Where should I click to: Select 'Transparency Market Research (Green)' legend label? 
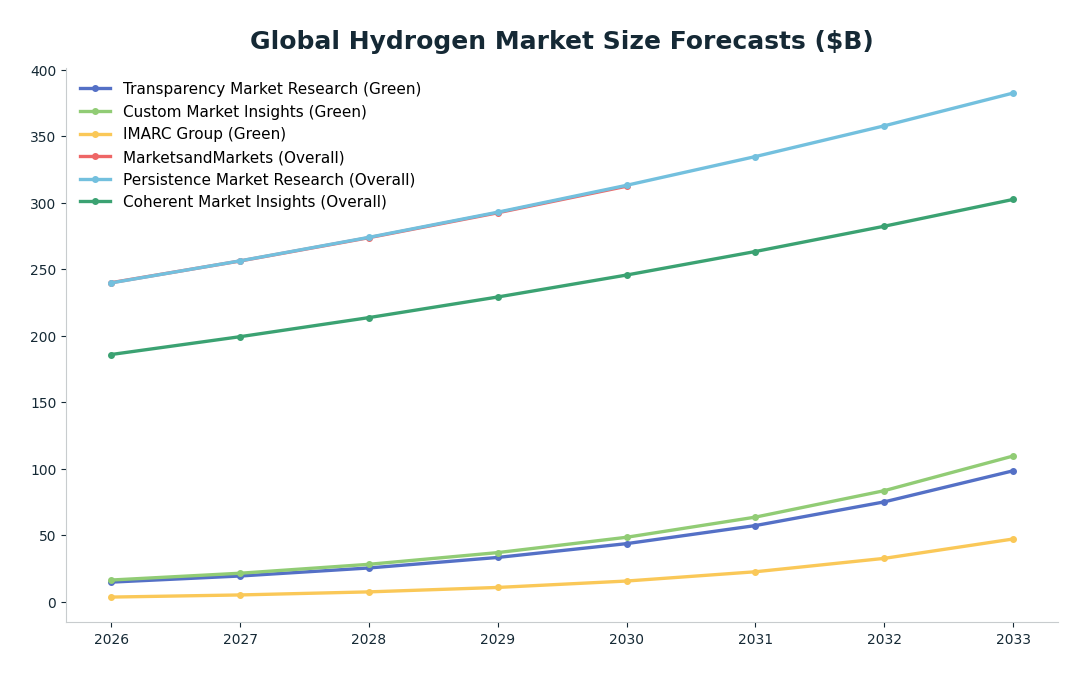(x=272, y=89)
